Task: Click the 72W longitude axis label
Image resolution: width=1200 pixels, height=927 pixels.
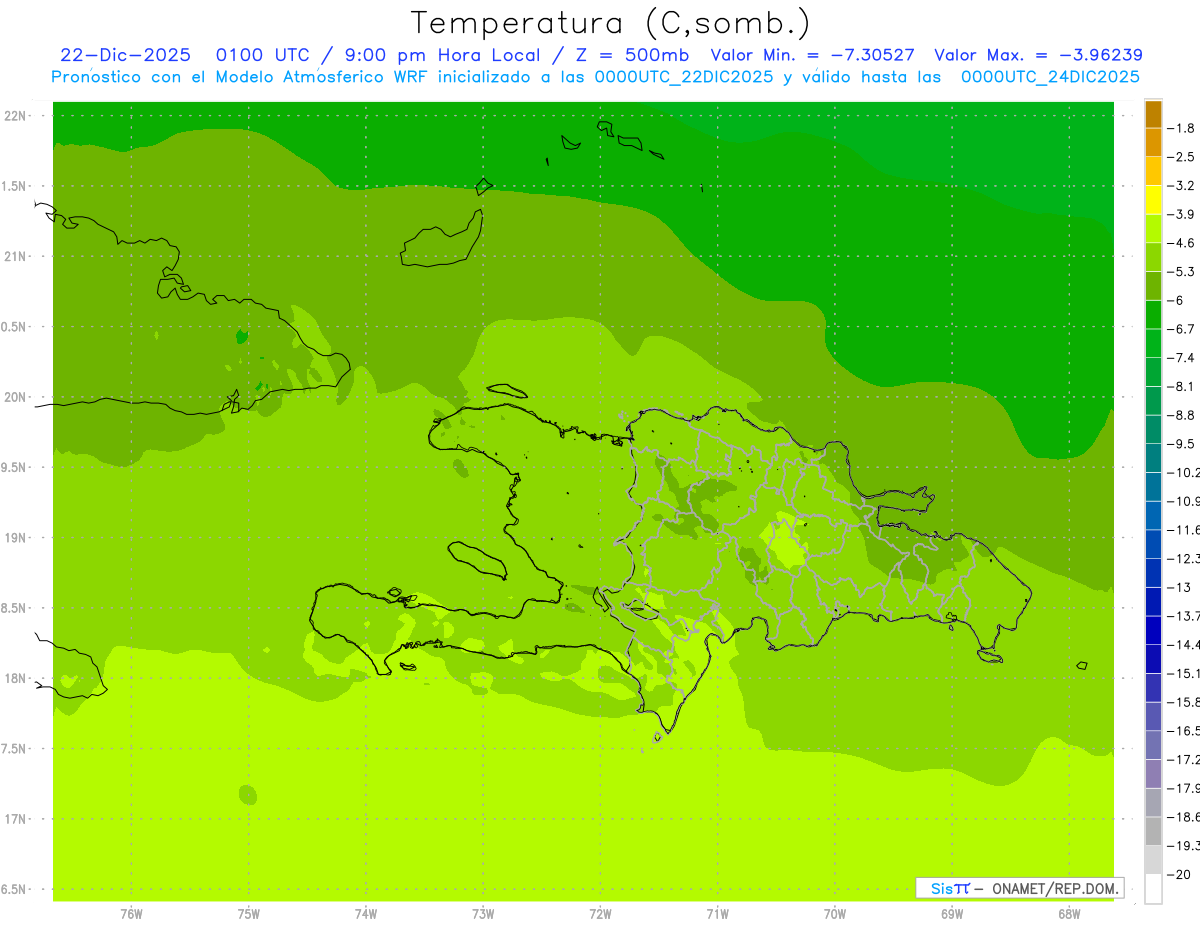Action: [x=600, y=914]
